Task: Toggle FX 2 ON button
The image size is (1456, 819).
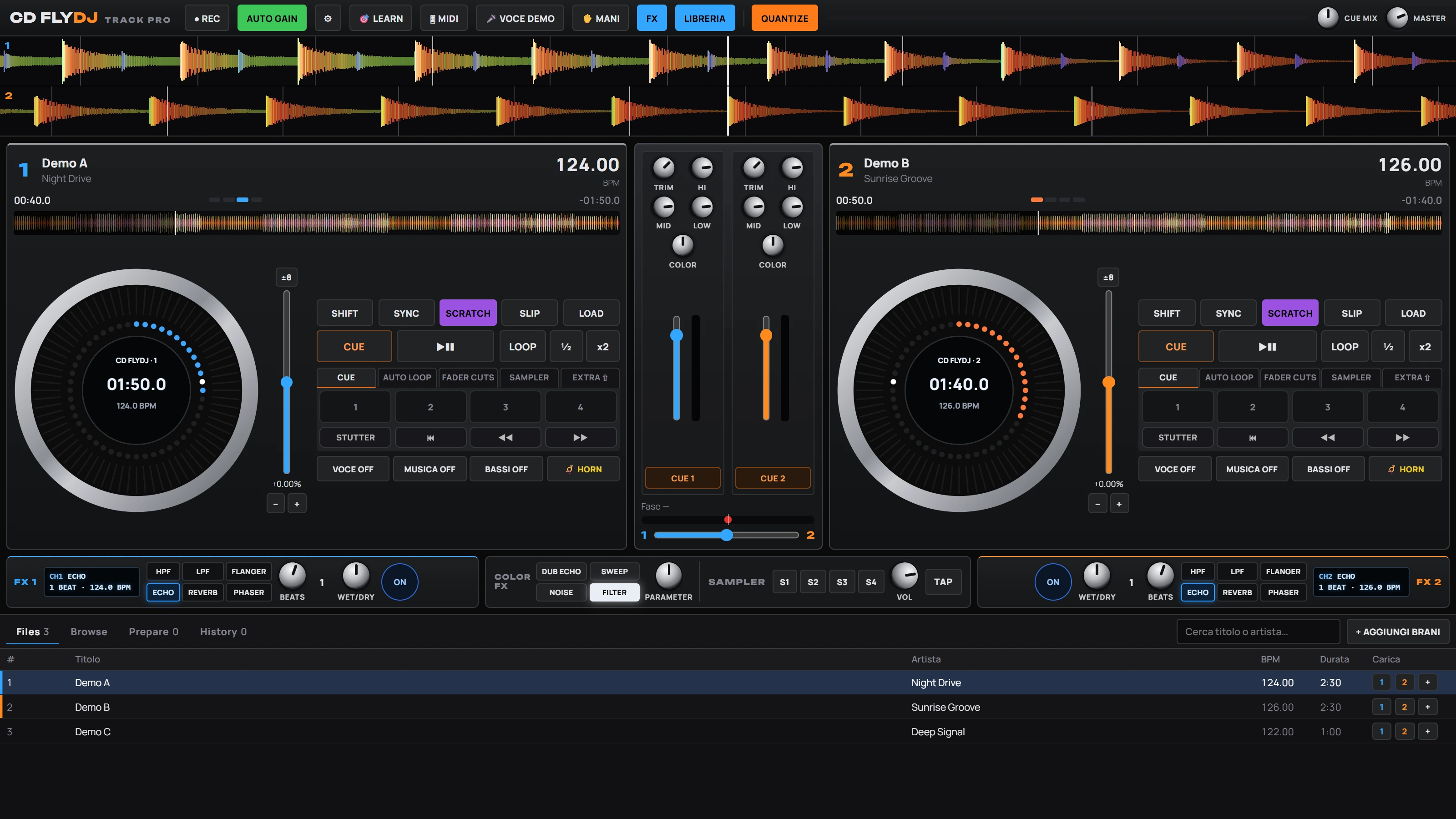Action: point(1053,582)
